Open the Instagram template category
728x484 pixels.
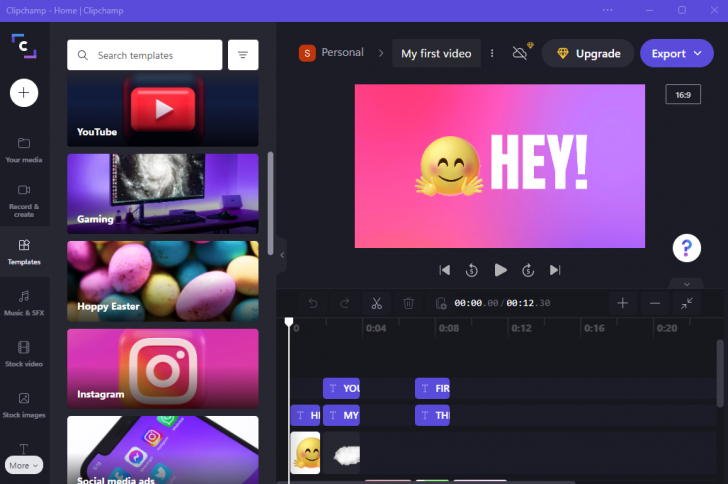(x=162, y=369)
